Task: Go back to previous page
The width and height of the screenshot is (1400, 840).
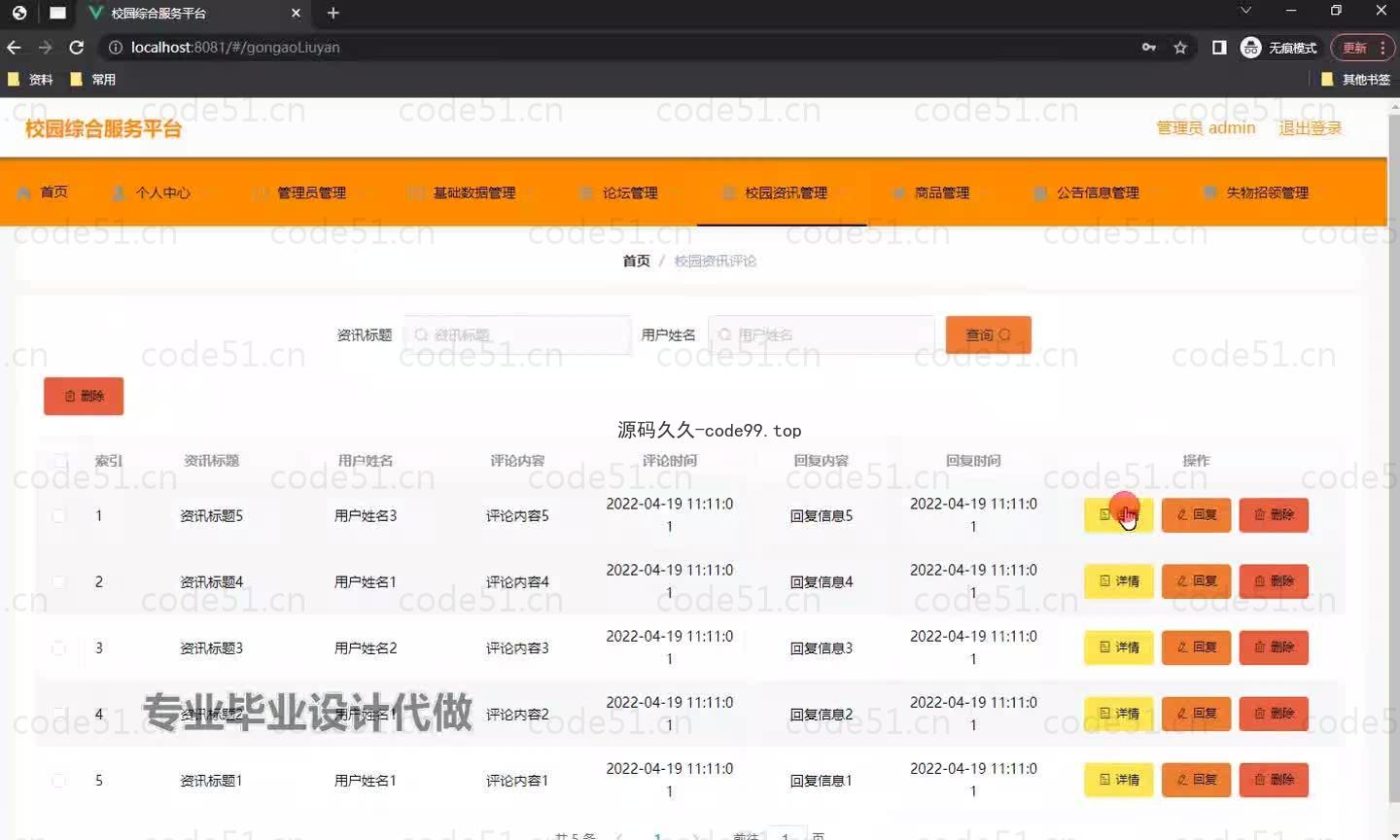Action: pyautogui.click(x=14, y=47)
